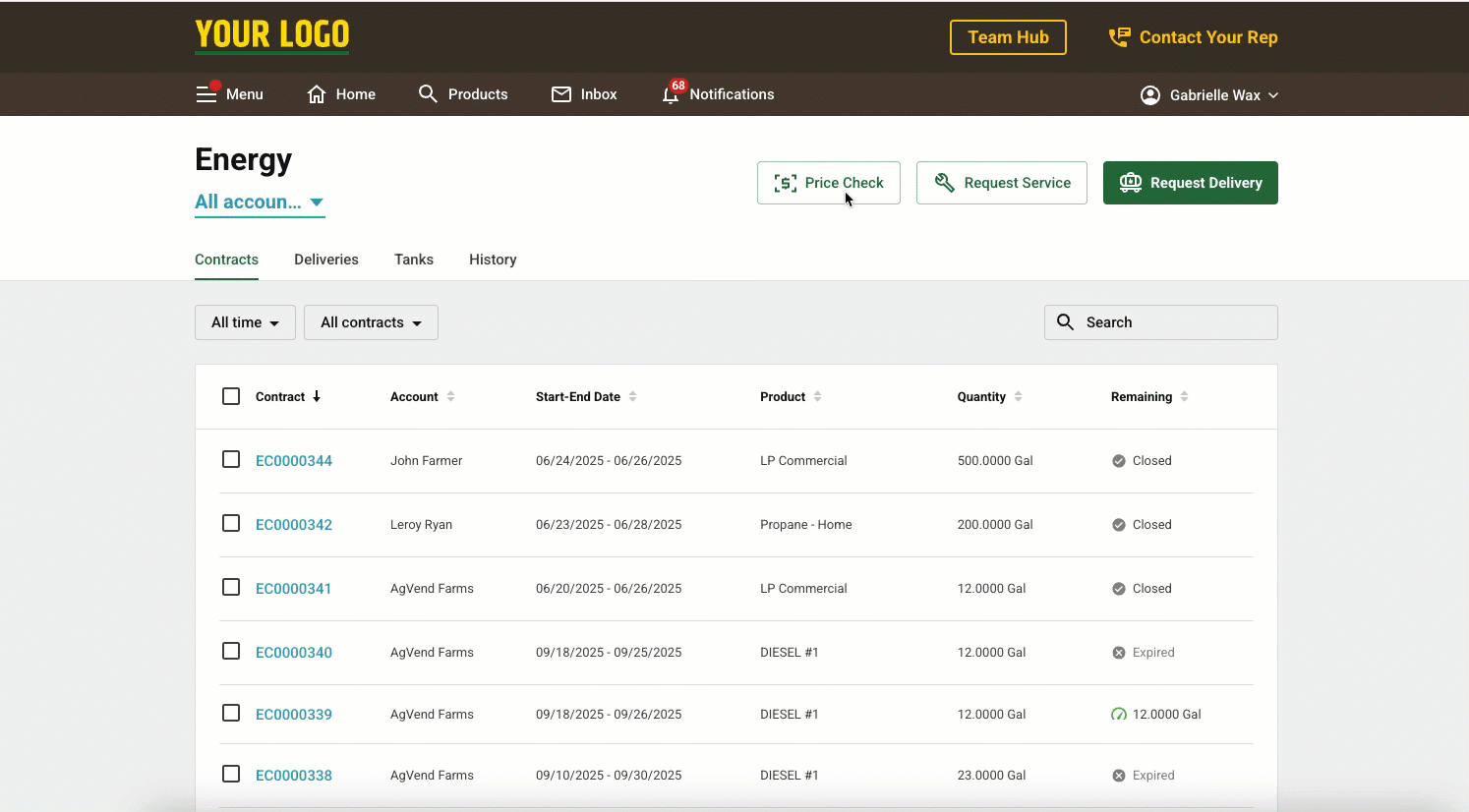
Task: Click date range 06/23/2025 - 06/28/2025
Action: coord(609,525)
